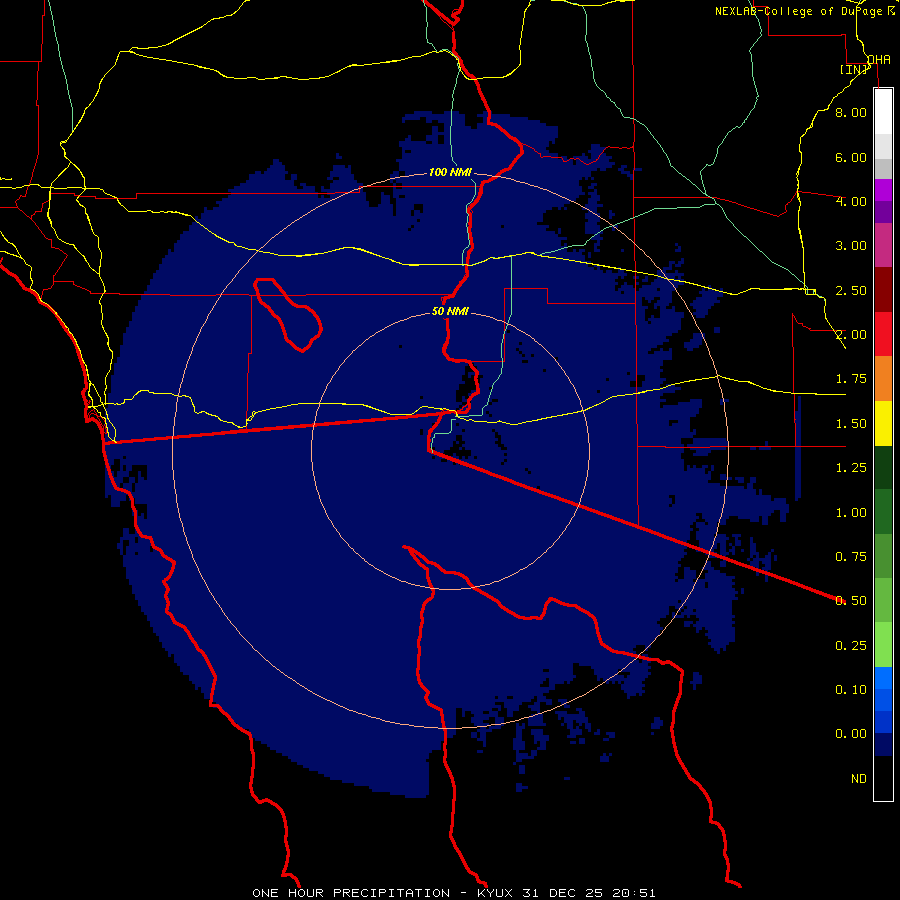Image resolution: width=900 pixels, height=900 pixels.
Task: Select the green 1.00 legend swatch
Action: coord(883,512)
